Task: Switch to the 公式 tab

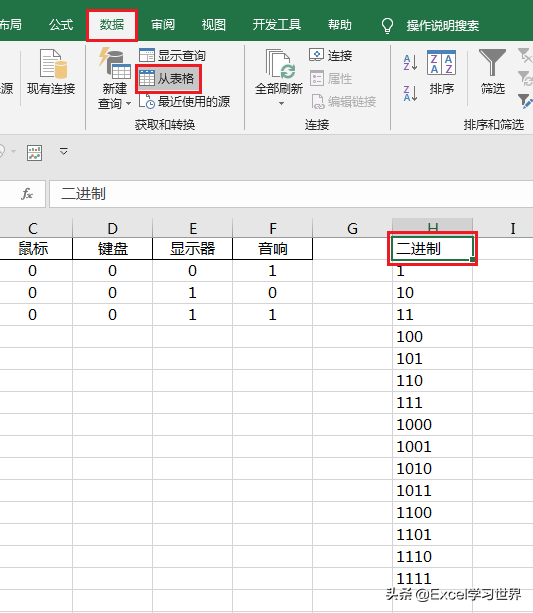Action: pos(61,25)
